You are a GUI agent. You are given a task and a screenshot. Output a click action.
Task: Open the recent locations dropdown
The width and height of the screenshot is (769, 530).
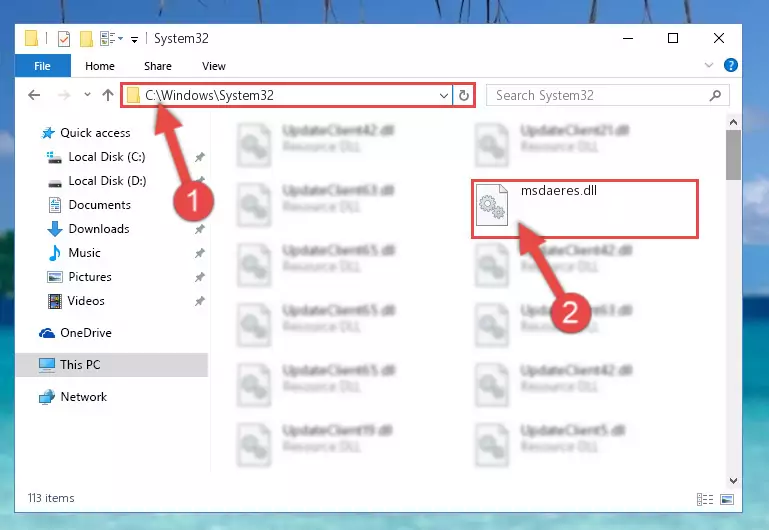(x=87, y=94)
